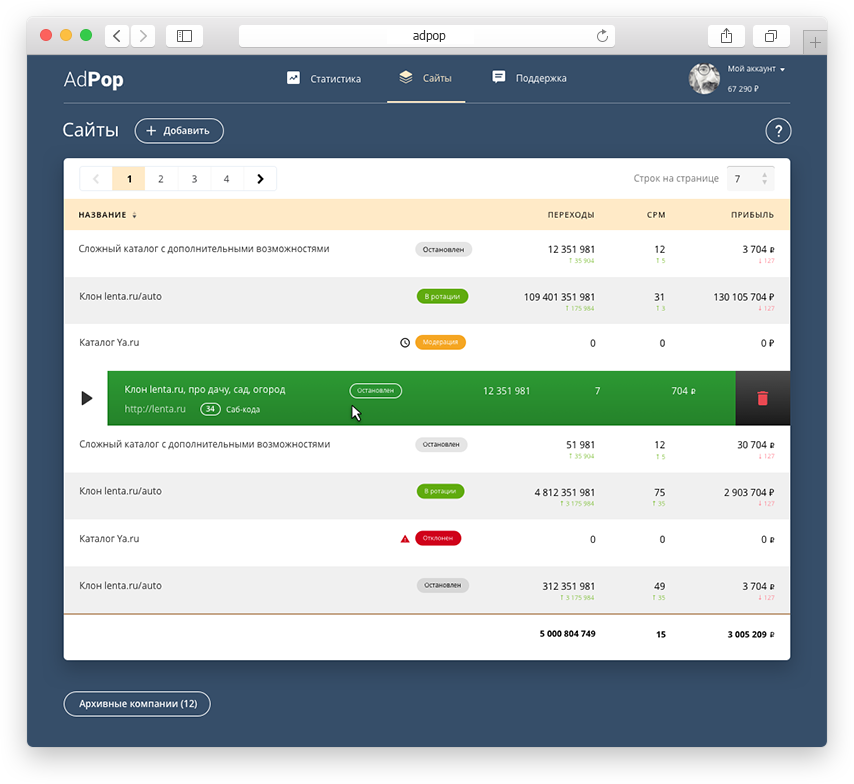This screenshot has height=784, width=854.
Task: Click the value 109 401 351 981
Action: [x=559, y=297]
